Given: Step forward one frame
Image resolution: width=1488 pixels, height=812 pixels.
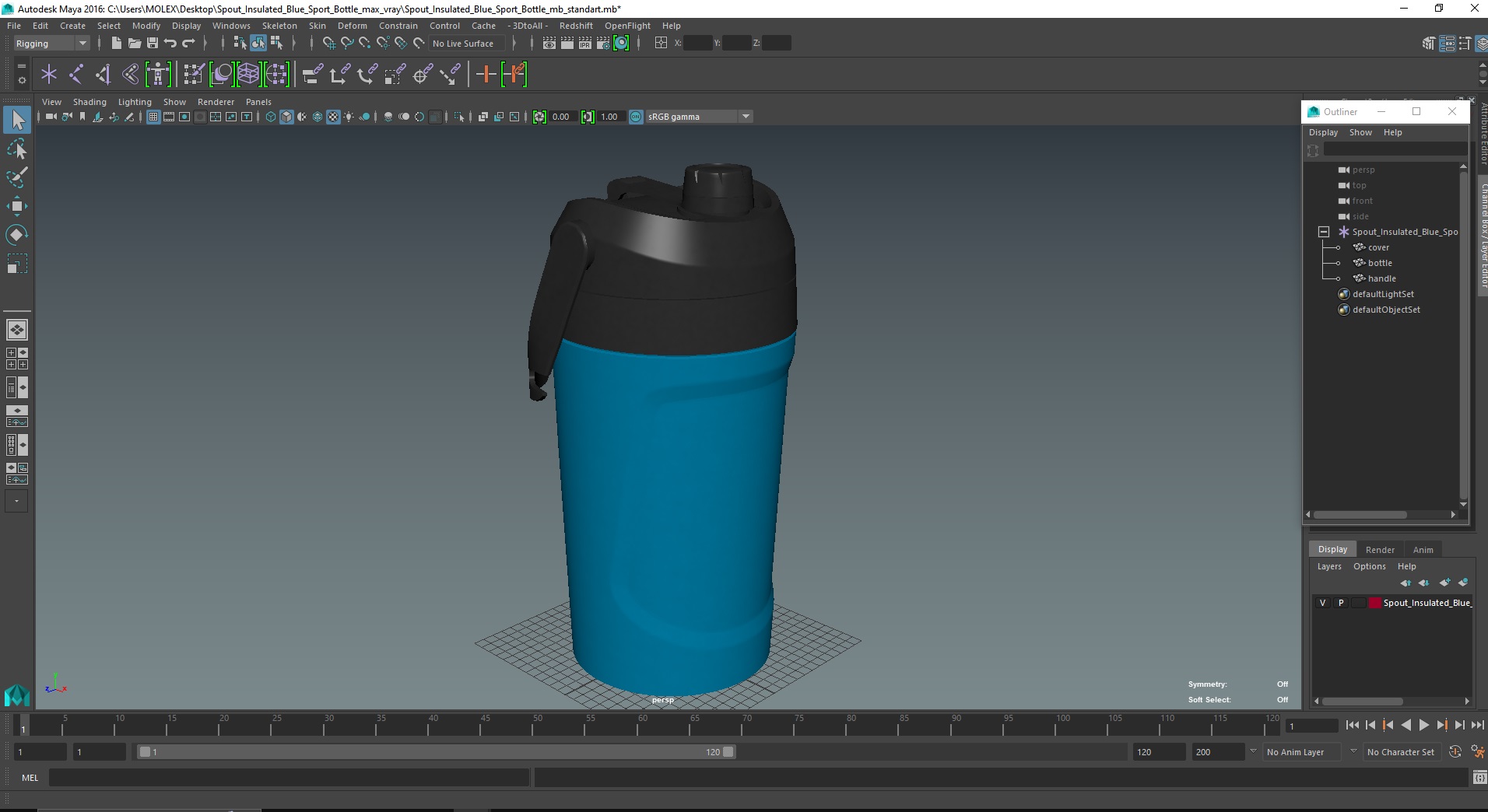Looking at the screenshot, I should 1459,725.
